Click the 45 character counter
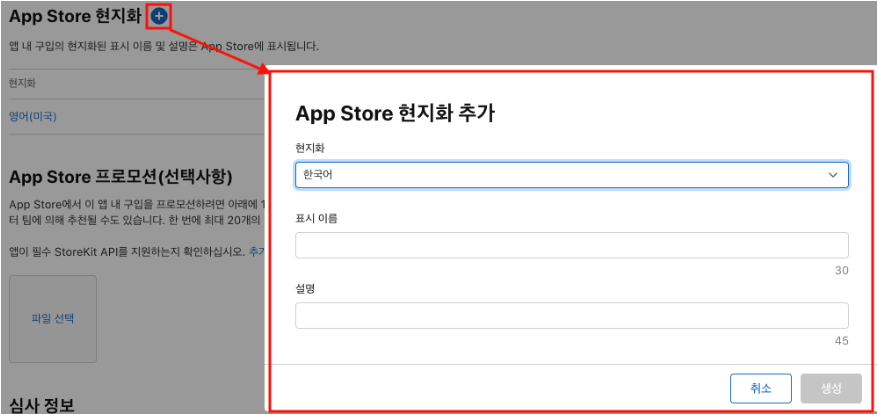 (x=842, y=341)
